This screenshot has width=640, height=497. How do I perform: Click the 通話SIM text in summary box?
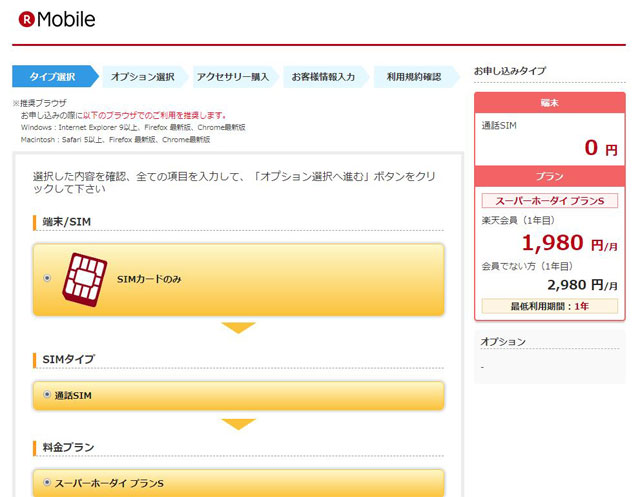499,126
